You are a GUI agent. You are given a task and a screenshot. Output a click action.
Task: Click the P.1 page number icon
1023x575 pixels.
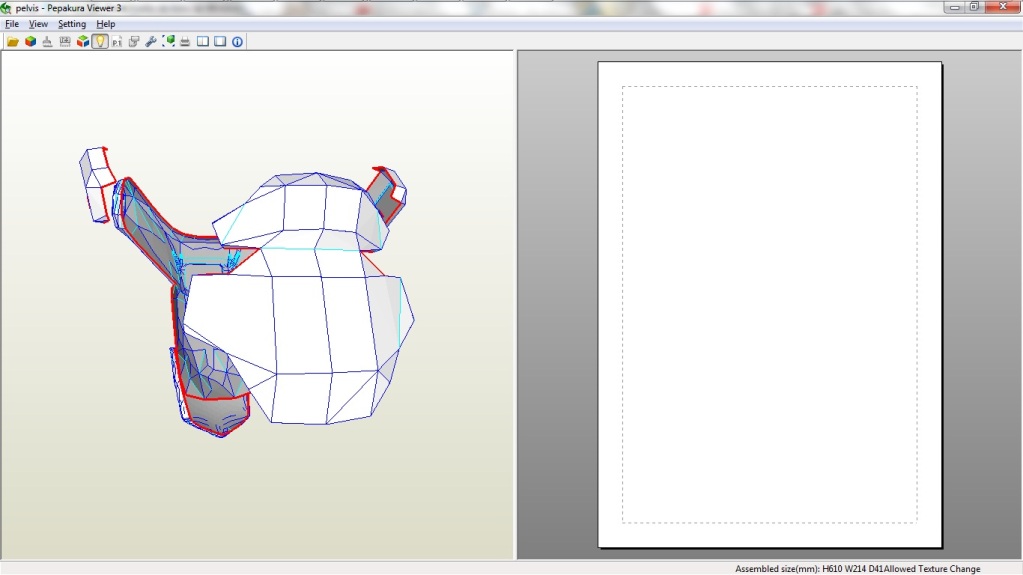pyautogui.click(x=117, y=41)
